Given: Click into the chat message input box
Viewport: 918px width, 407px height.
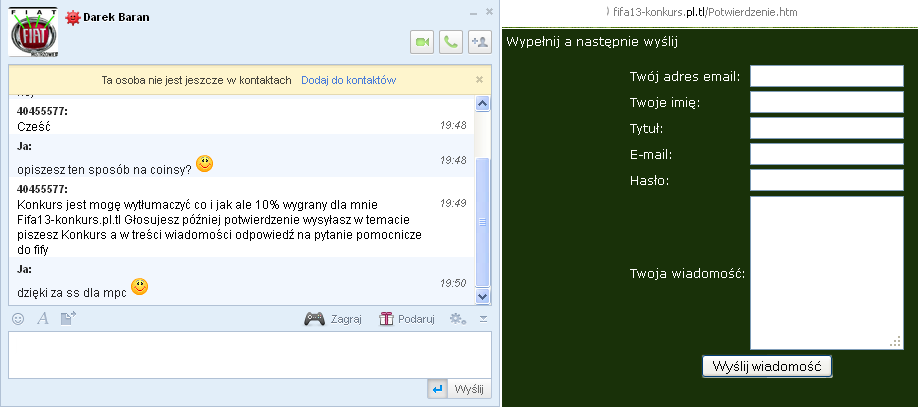Looking at the screenshot, I should [x=249, y=355].
